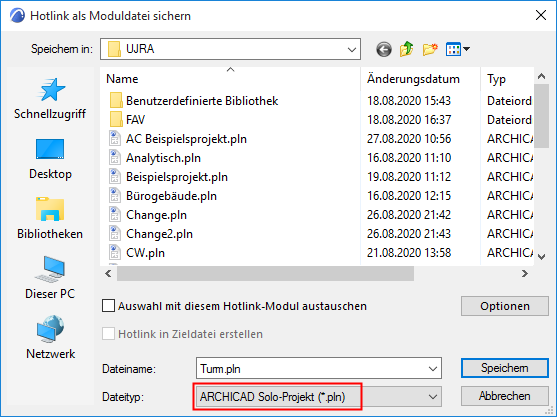Open the View menu dropdown
The image size is (557, 417).
pos(458,49)
